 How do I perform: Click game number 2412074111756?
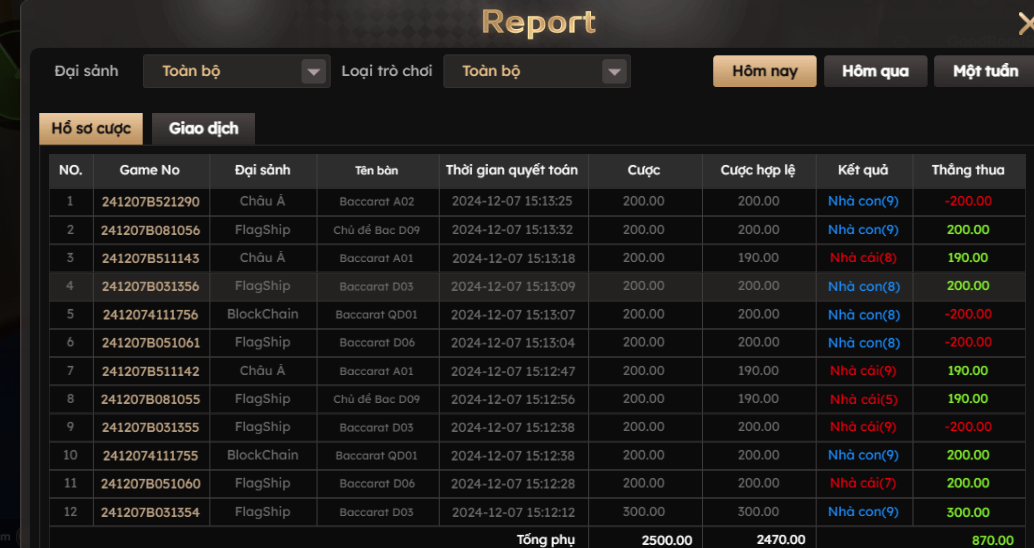tap(150, 315)
